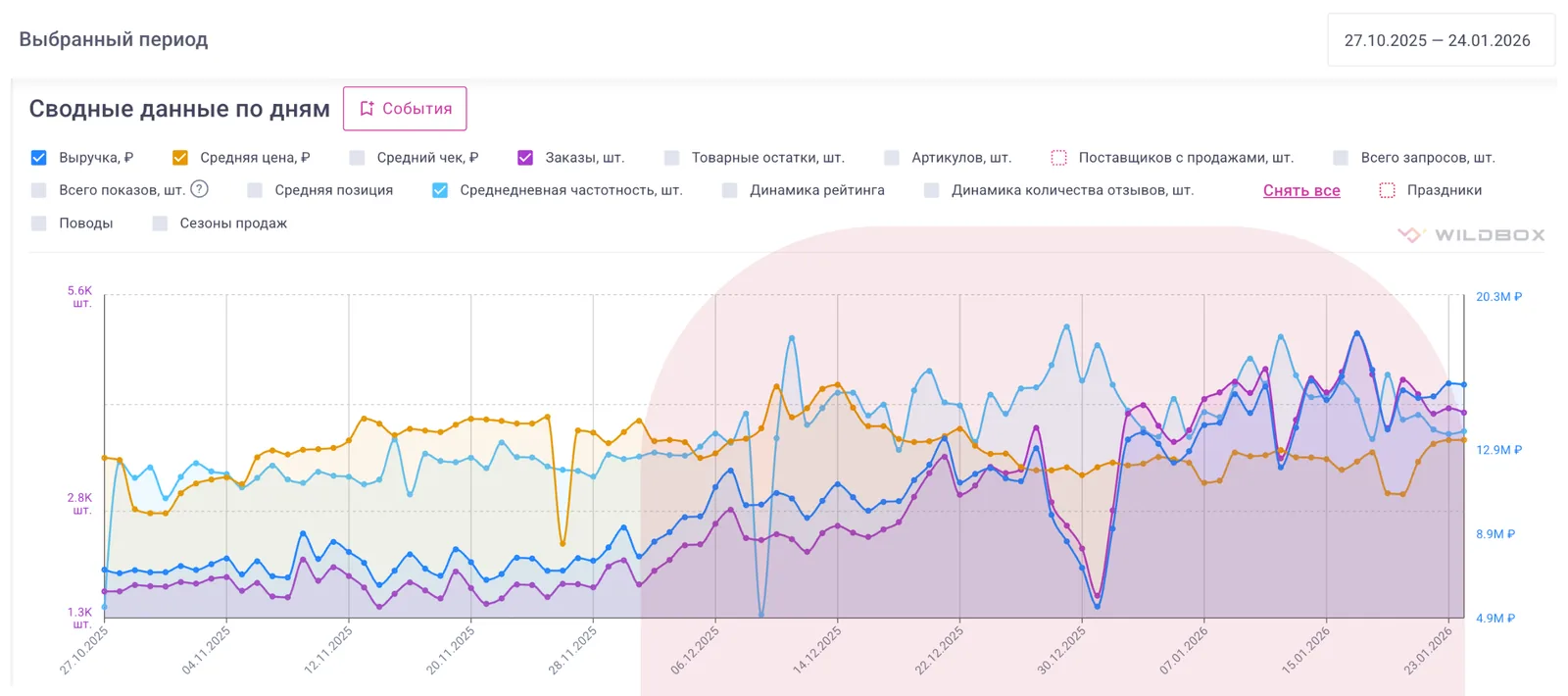Click the Сводные данные по дням heading

click(179, 109)
